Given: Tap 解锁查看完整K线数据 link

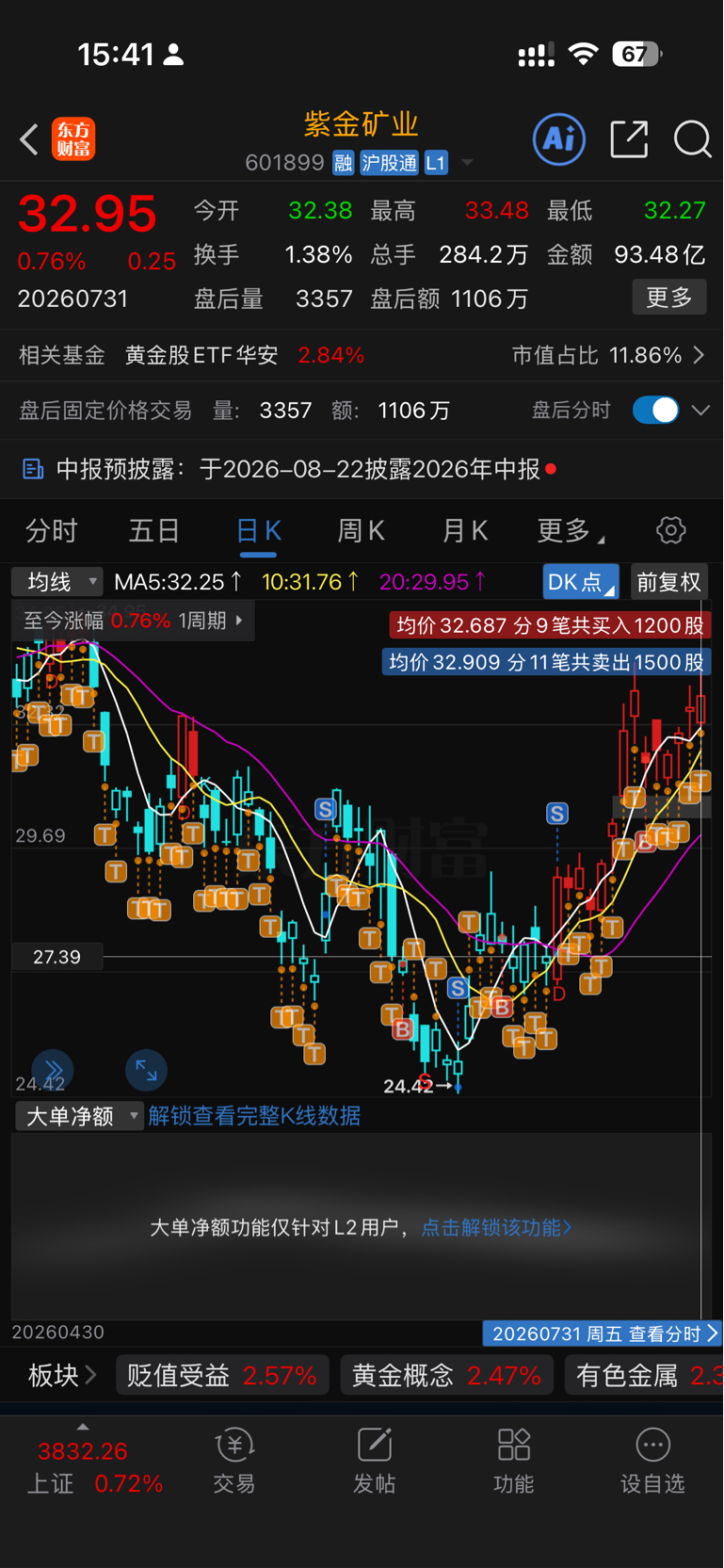Looking at the screenshot, I should 254,1116.
